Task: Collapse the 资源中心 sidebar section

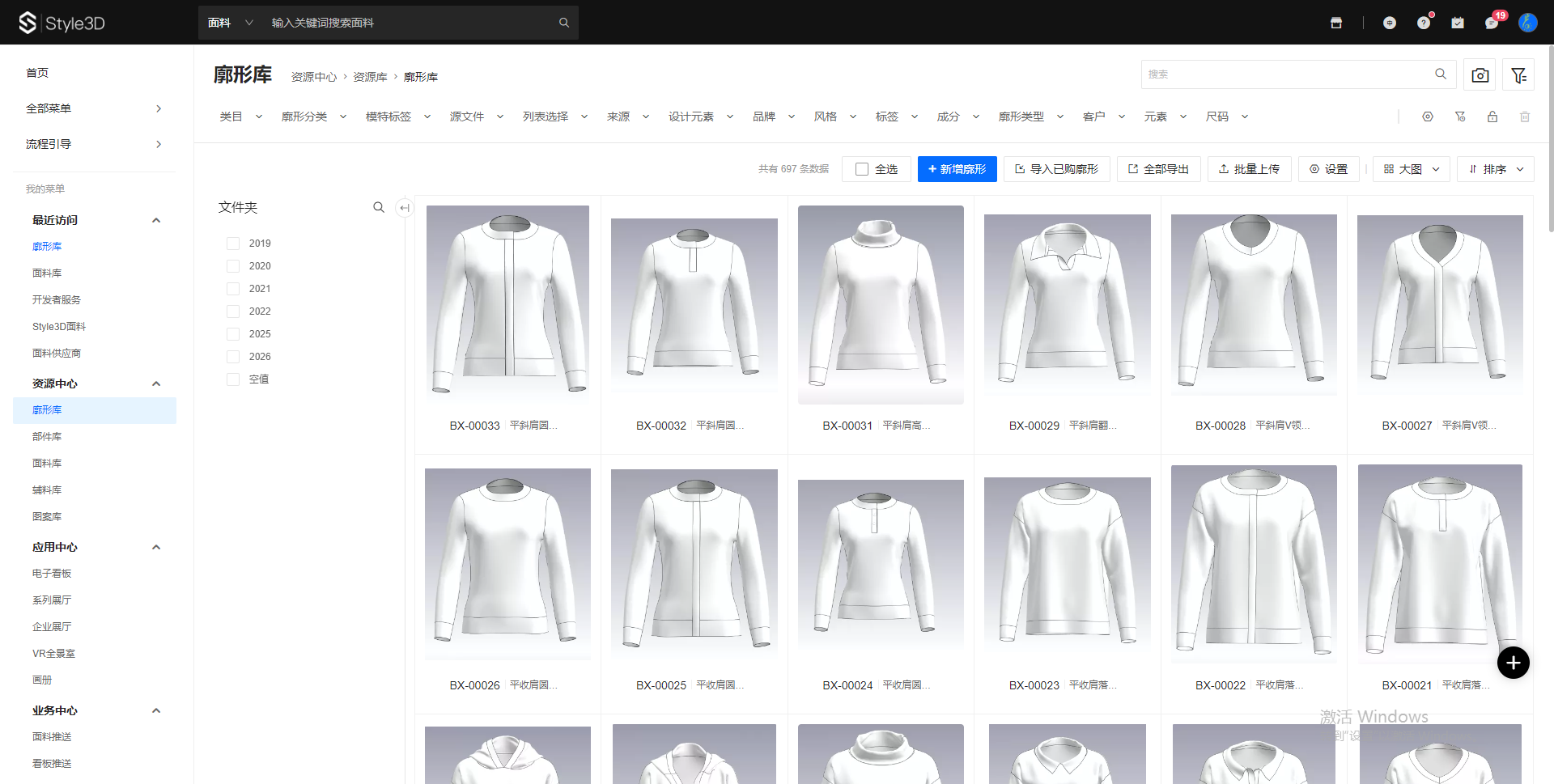Action: [x=156, y=384]
